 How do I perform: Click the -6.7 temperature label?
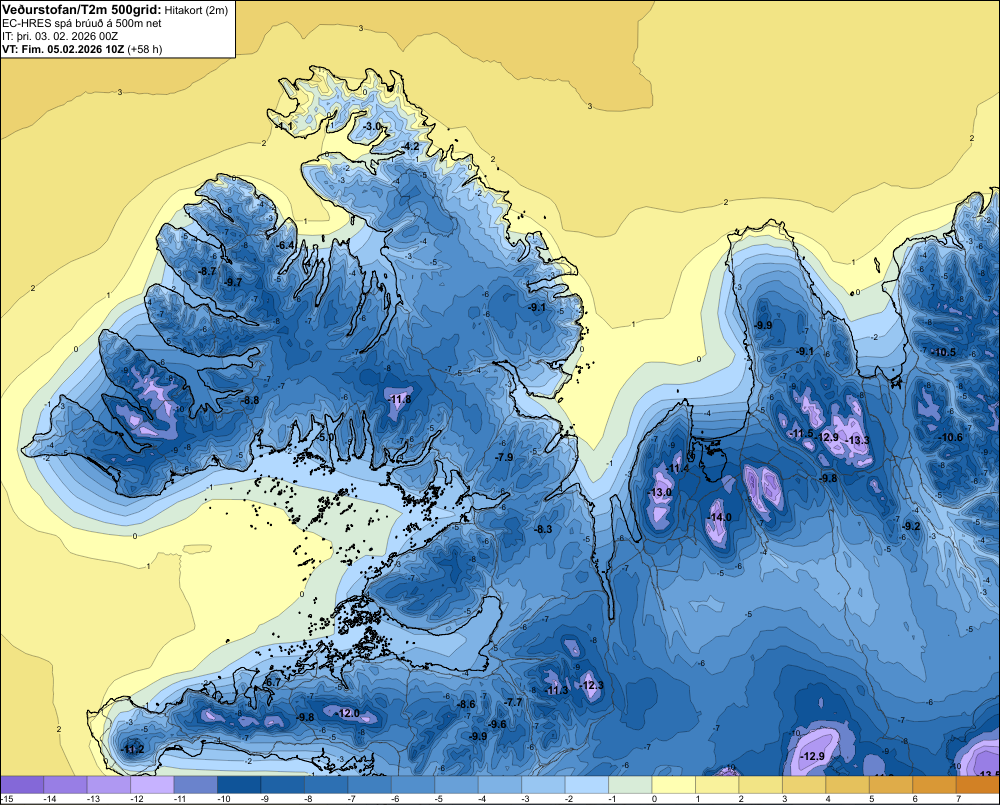pos(272,682)
